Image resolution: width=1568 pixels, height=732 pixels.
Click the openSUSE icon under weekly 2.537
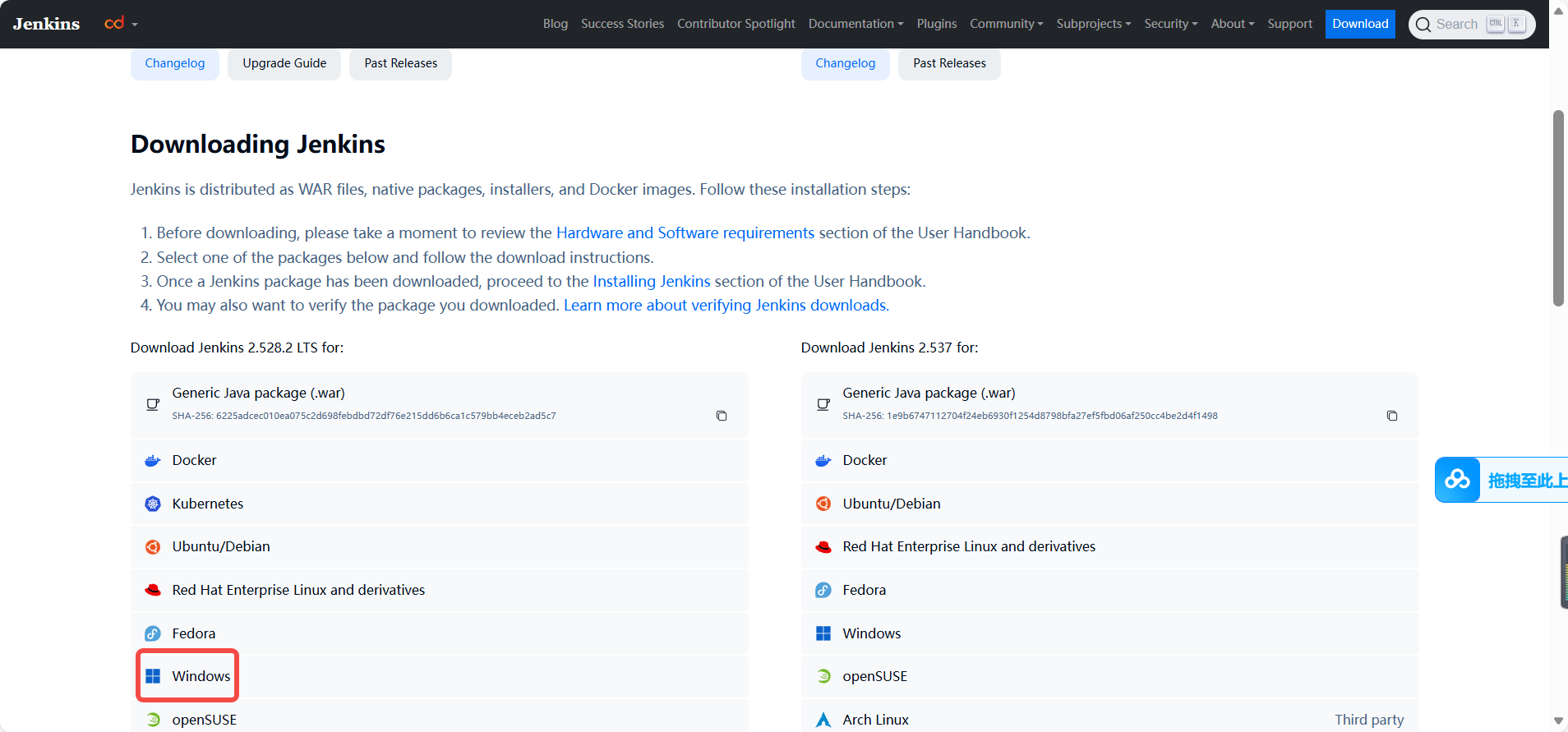tap(823, 676)
